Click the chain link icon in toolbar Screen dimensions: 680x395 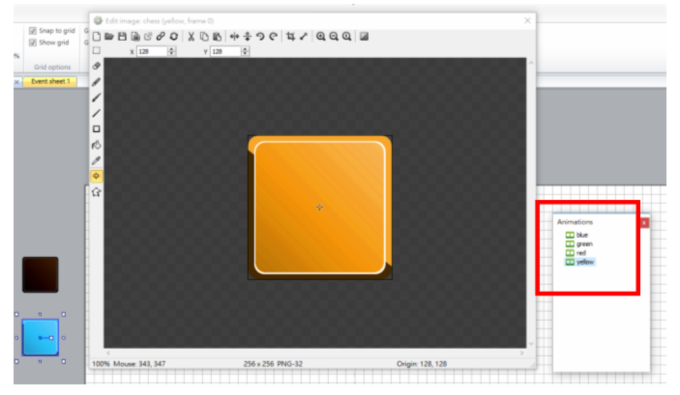click(161, 36)
